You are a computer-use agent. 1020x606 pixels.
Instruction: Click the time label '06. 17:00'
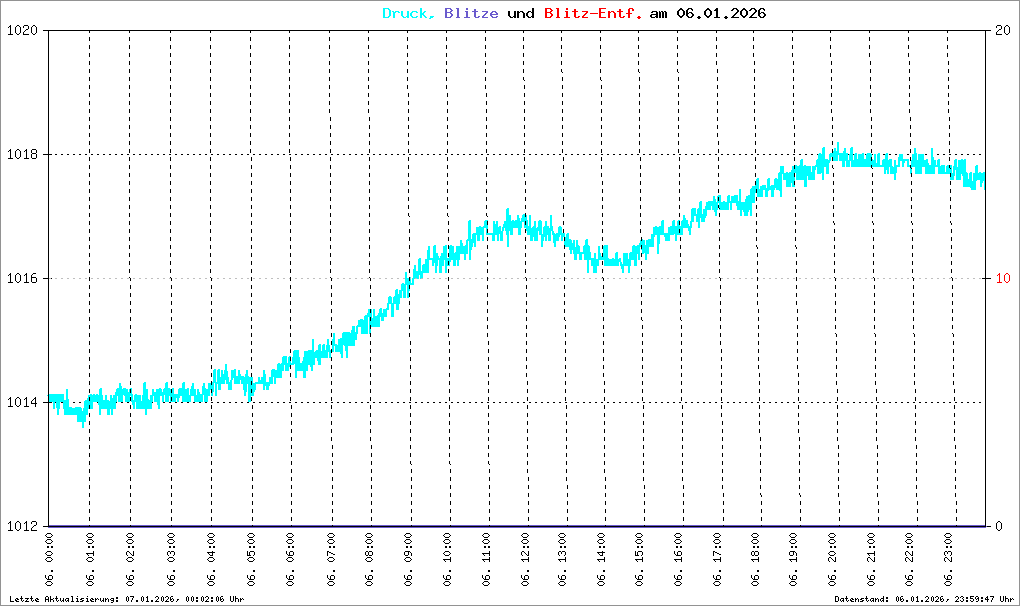(x=718, y=560)
